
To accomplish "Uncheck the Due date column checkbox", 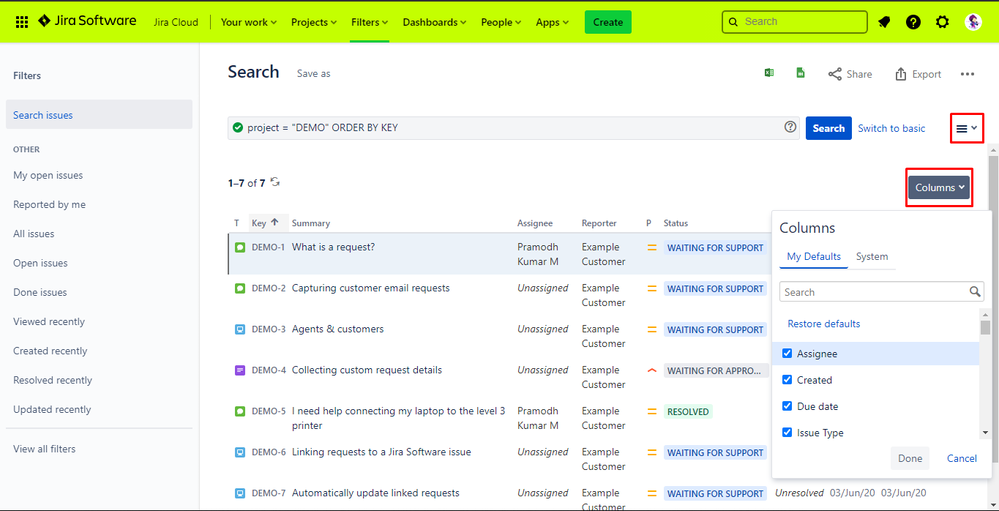I will coord(787,406).
